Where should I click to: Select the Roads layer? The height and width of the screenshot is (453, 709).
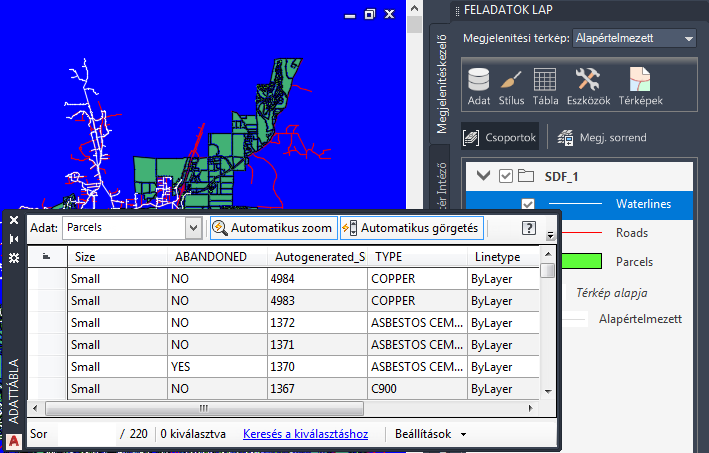(632, 233)
